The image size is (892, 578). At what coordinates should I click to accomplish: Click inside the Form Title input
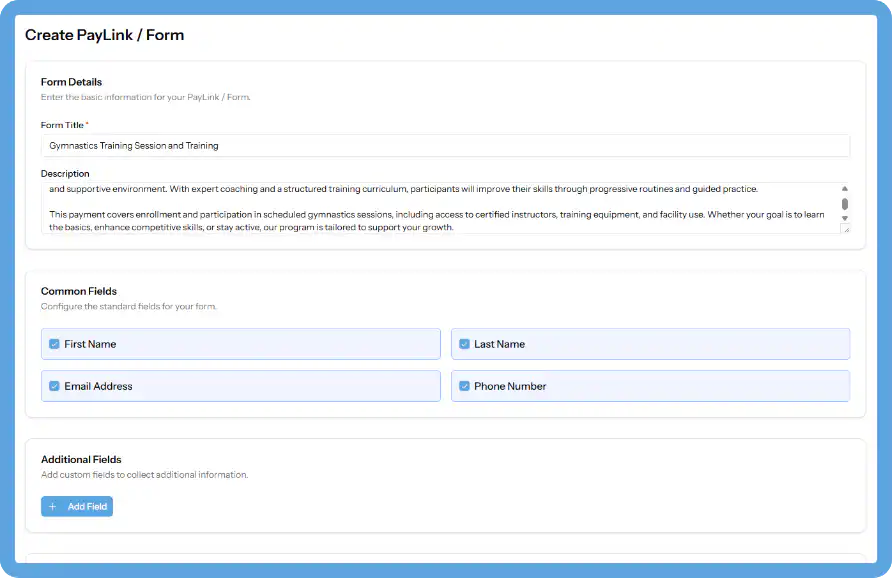(x=300, y=144)
